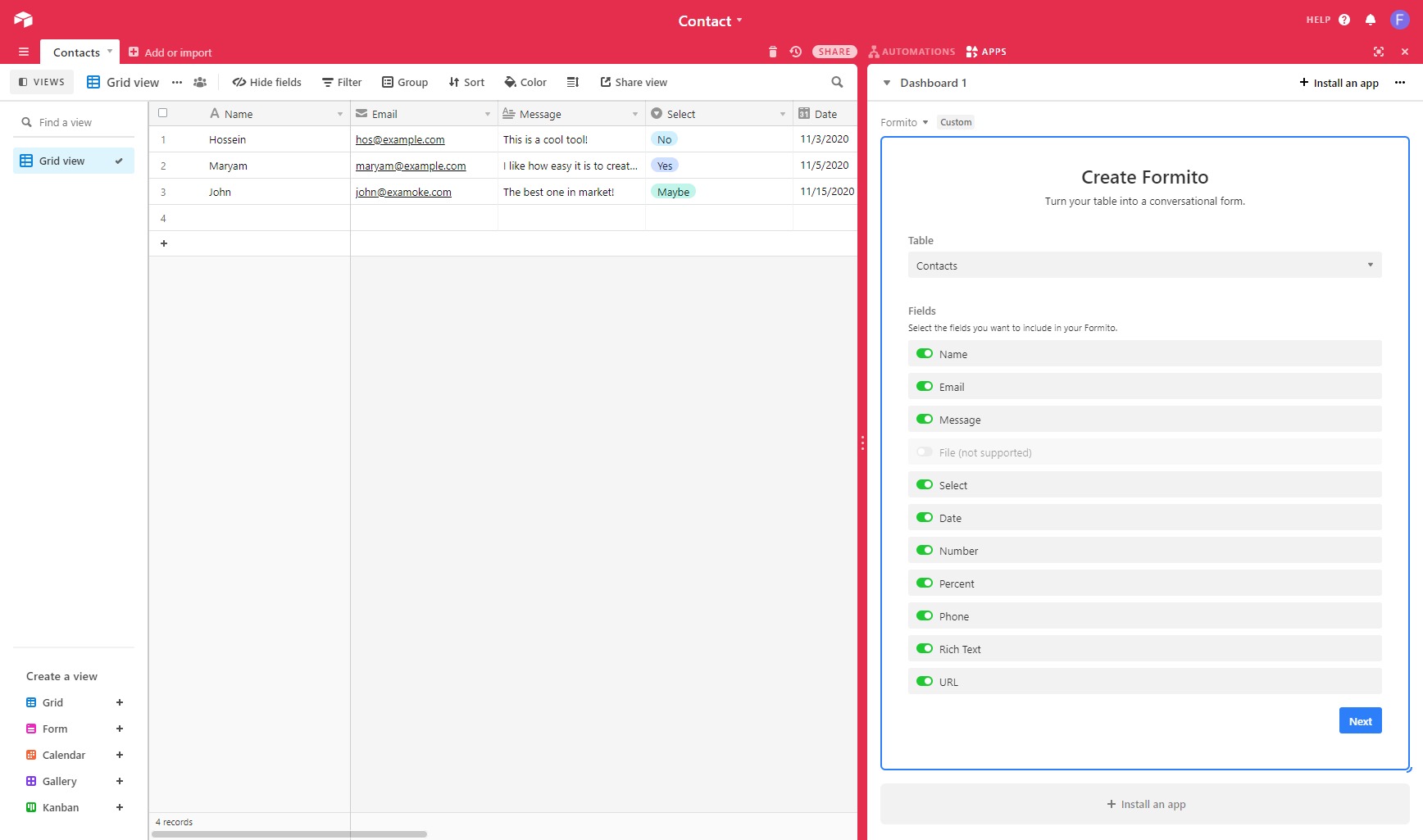Toggle the Rich Text field switch
This screenshot has width=1423, height=840.
(x=925, y=648)
